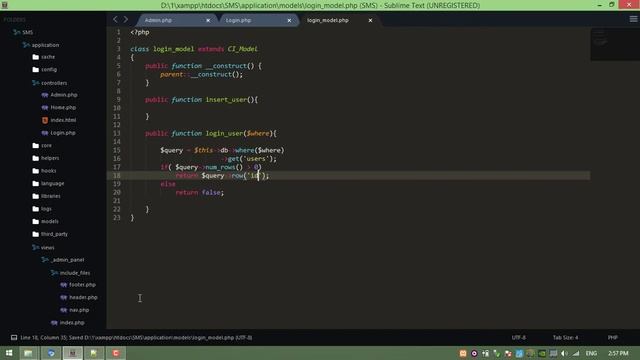
Task: Open the Windows Start button
Action: pyautogui.click(x=9, y=353)
